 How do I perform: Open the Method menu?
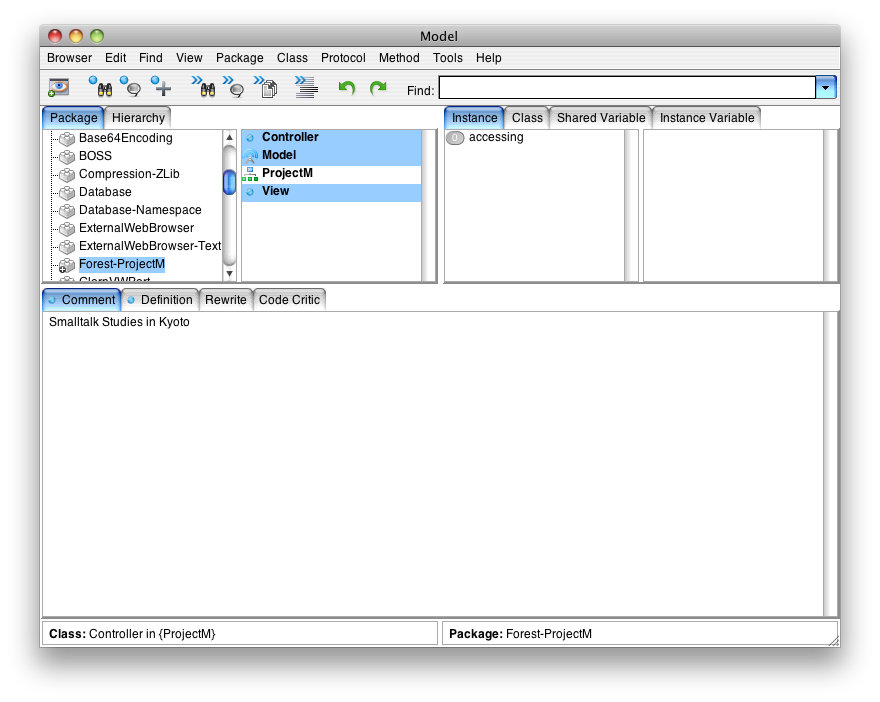point(399,58)
